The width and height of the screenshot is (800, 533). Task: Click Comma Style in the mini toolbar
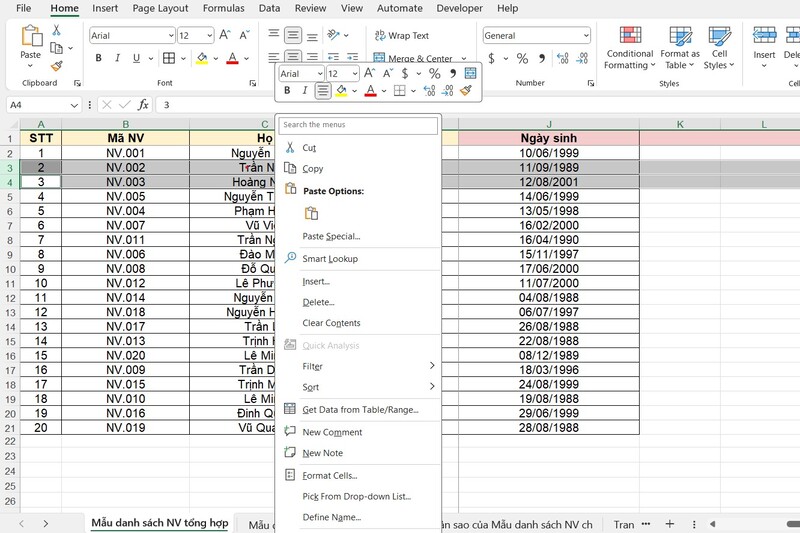(x=453, y=74)
